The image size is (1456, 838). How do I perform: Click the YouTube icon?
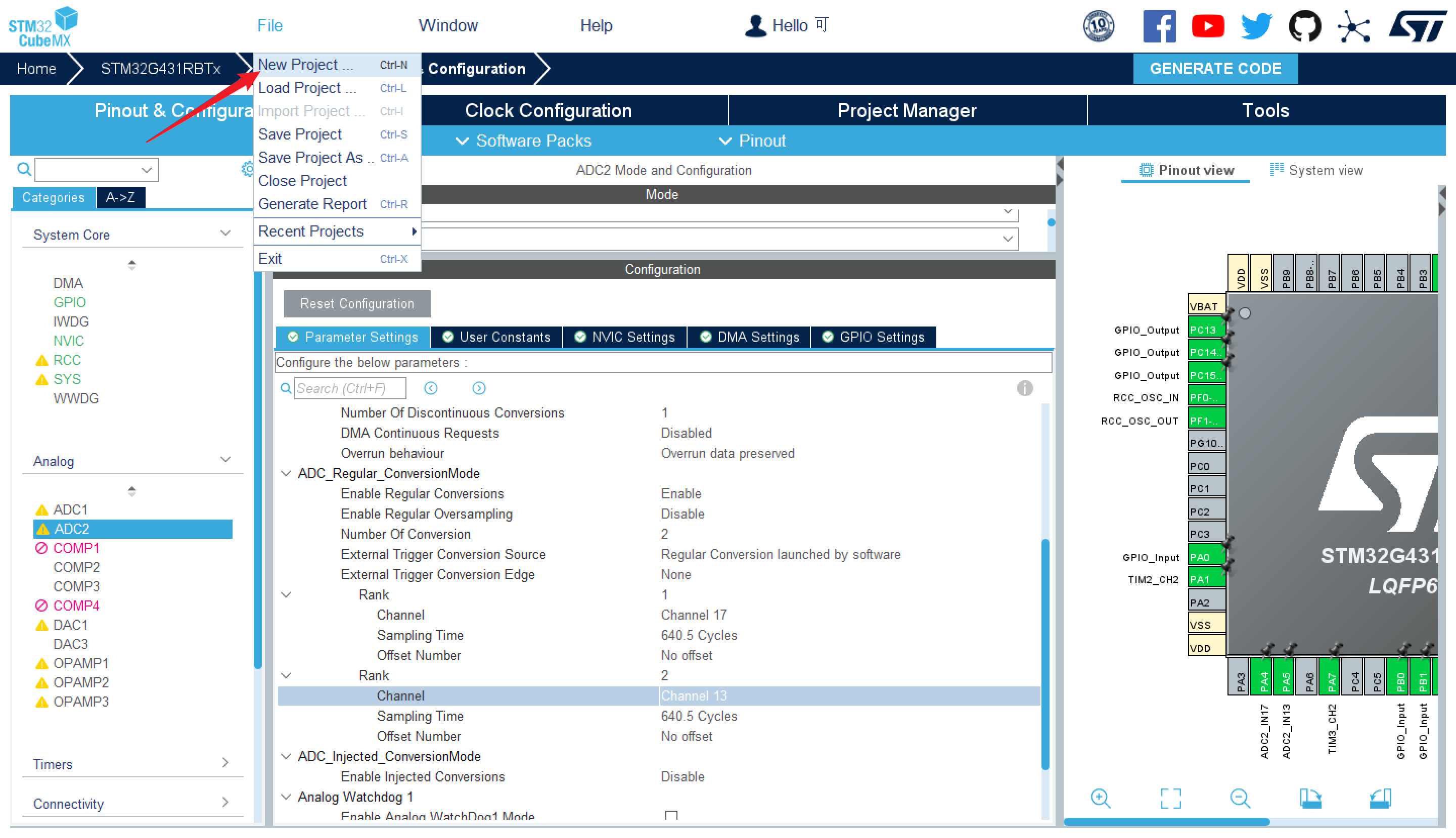(1207, 26)
